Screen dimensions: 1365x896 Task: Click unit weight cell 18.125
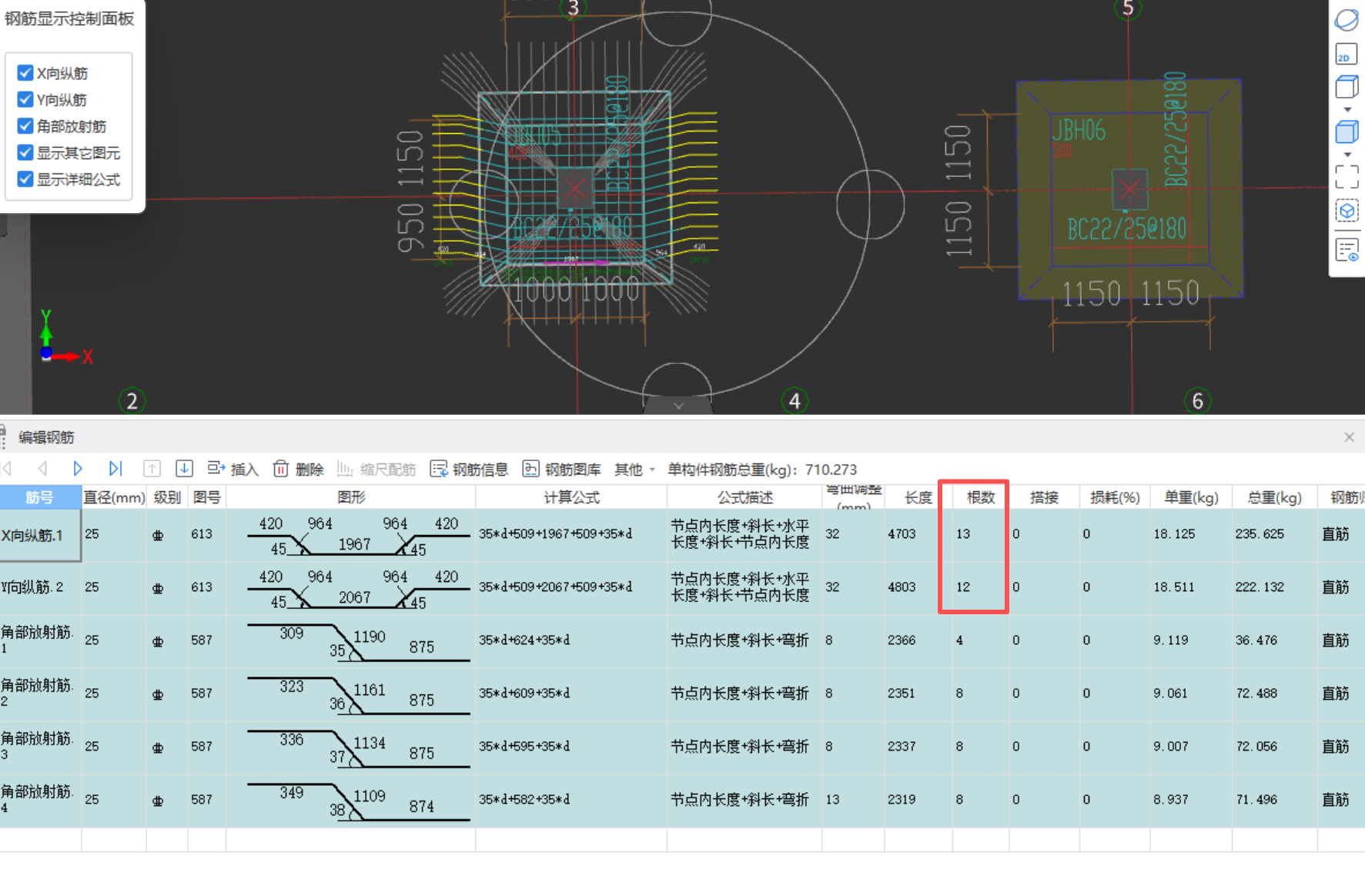click(x=1191, y=534)
